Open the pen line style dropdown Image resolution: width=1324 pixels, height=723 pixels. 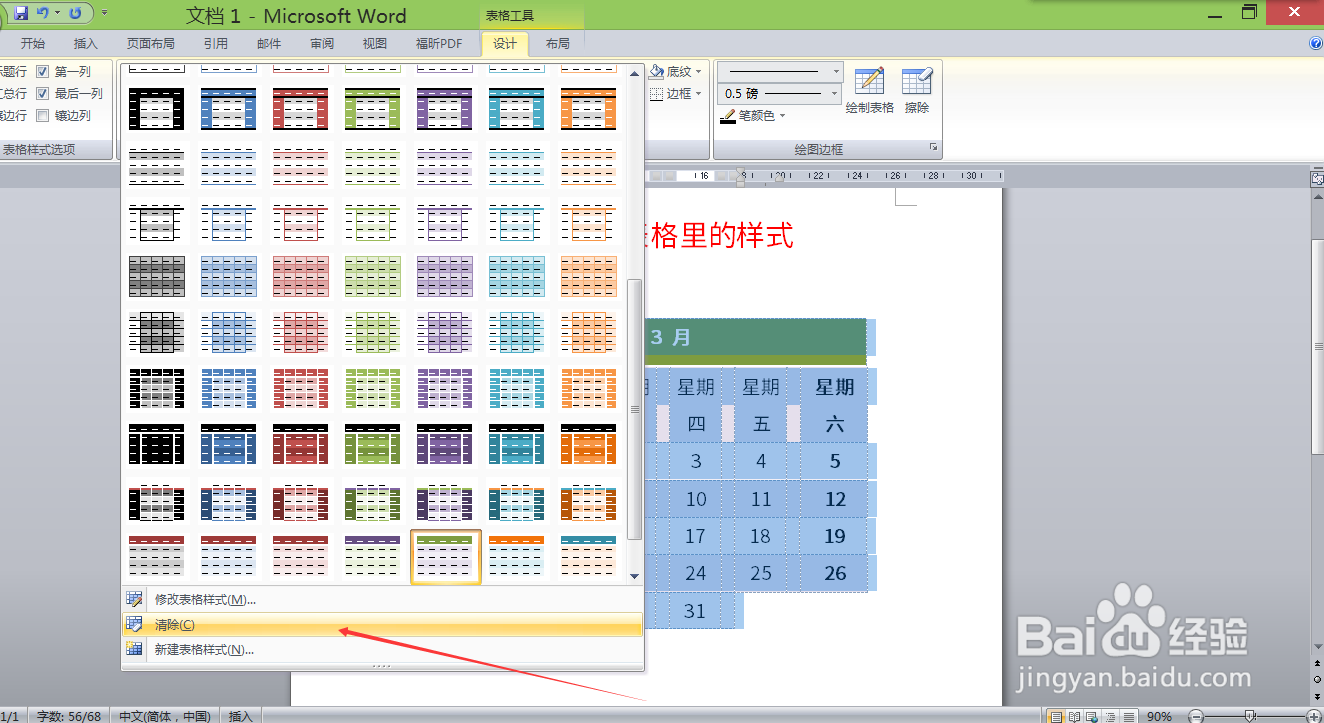(x=836, y=71)
